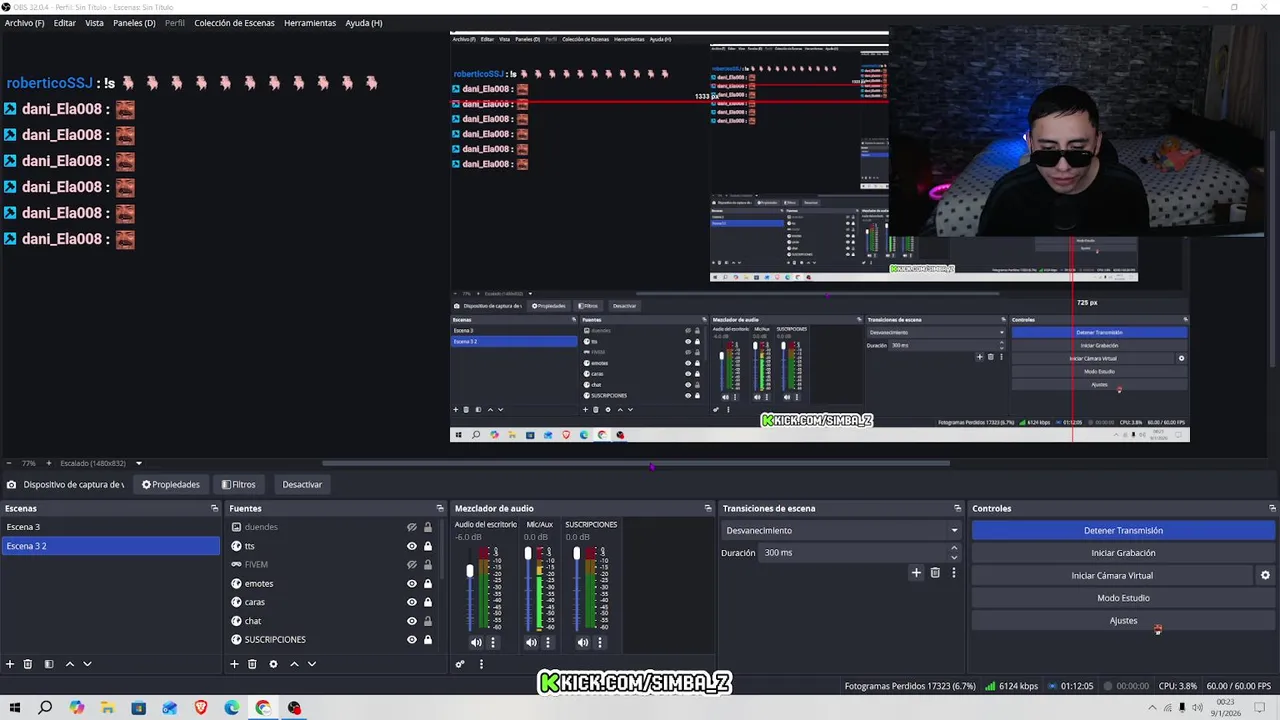1280x720 pixels.
Task: Open the Filtros button
Action: [239, 485]
